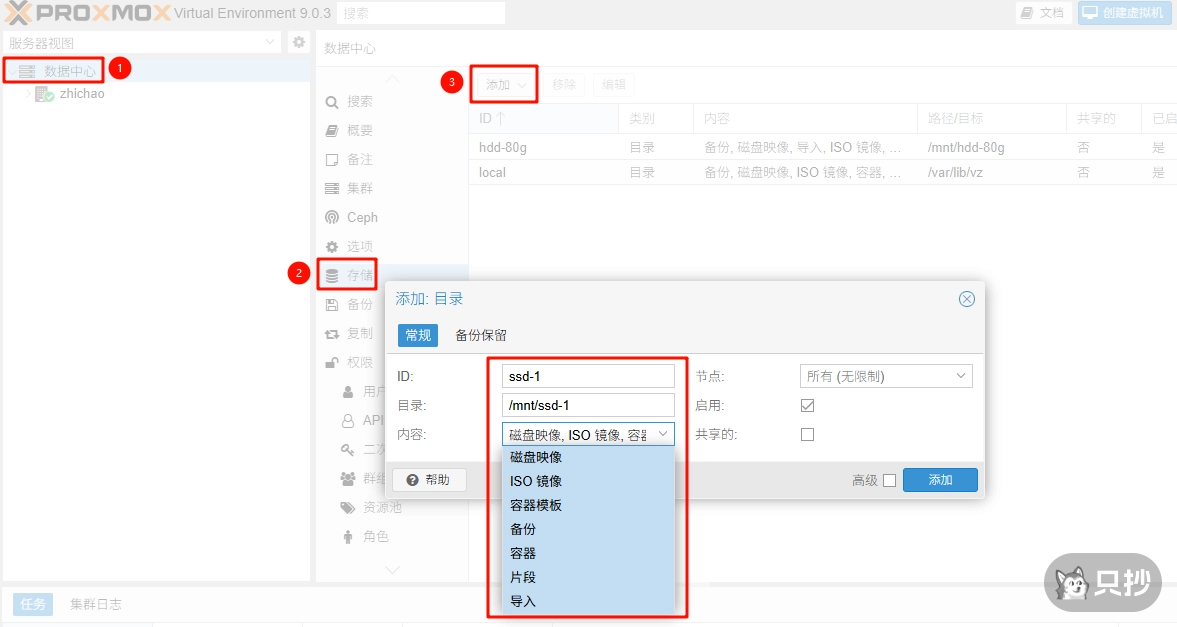Click the 集群 cluster icon in sidebar
The width and height of the screenshot is (1177, 627).
pyautogui.click(x=332, y=188)
